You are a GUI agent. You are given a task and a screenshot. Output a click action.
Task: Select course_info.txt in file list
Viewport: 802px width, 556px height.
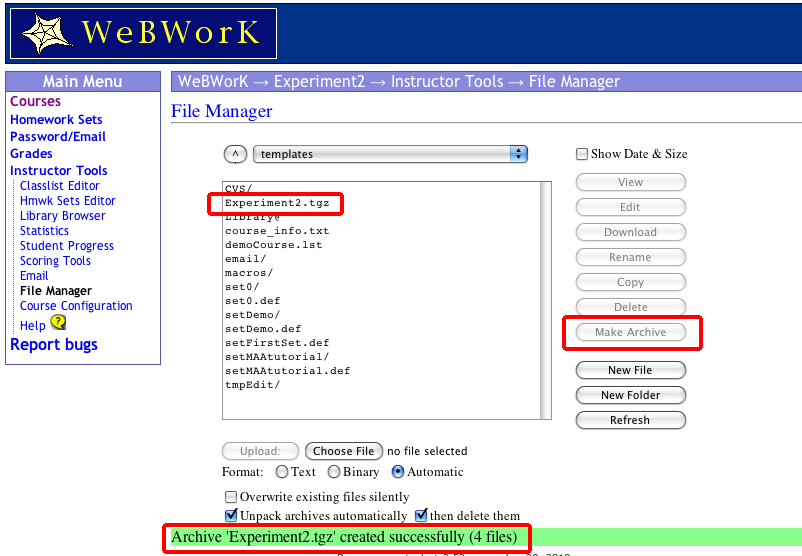tap(277, 231)
